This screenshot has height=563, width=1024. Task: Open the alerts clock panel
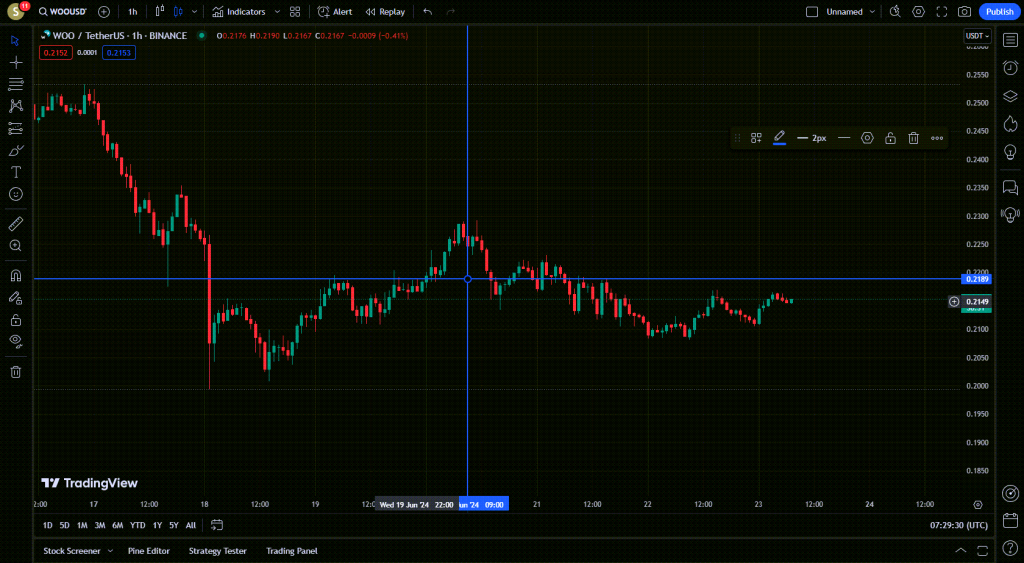[1010, 68]
